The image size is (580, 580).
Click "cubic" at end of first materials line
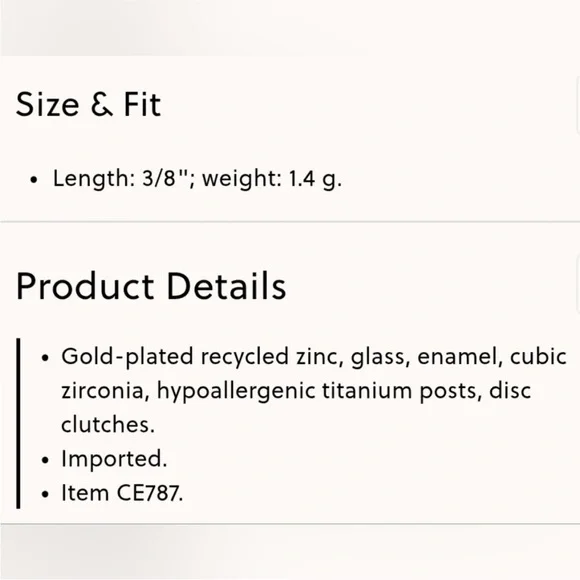[538, 357]
